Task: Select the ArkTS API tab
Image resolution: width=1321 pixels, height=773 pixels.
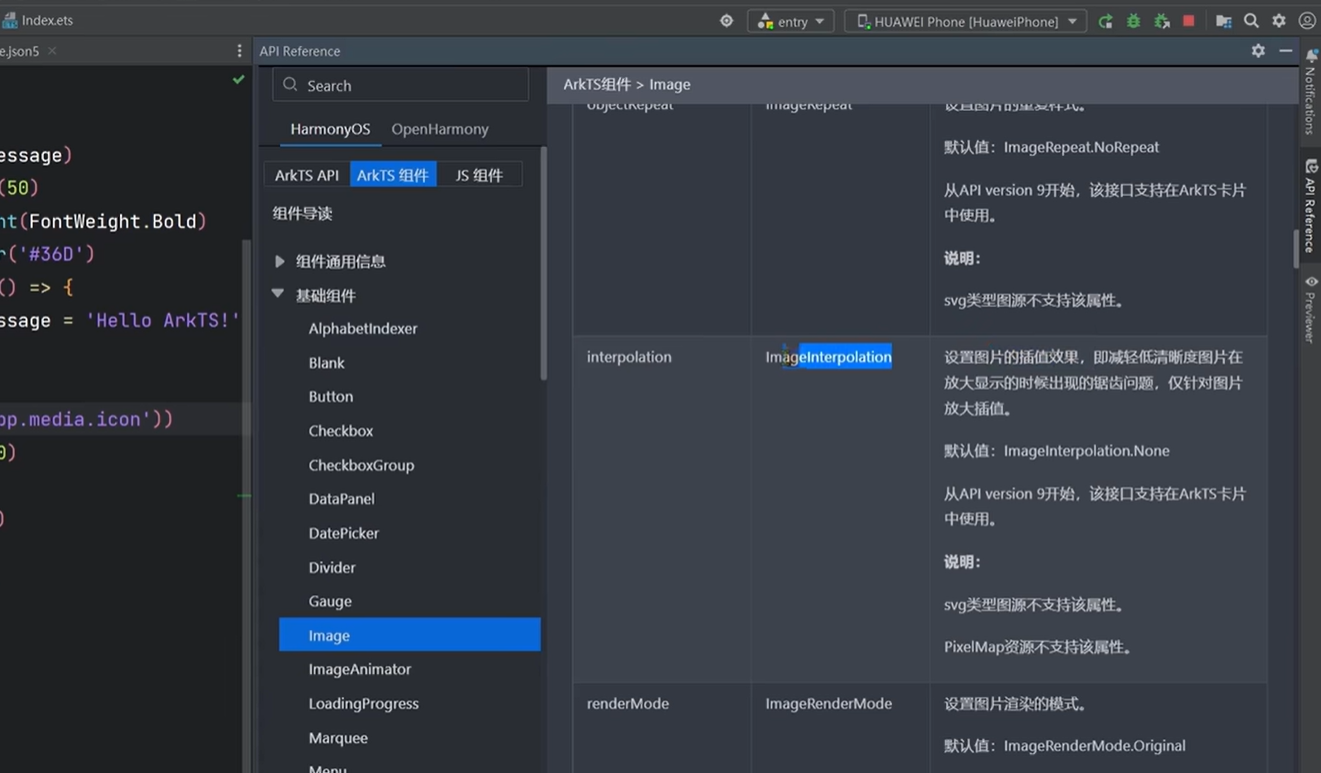Action: [307, 175]
